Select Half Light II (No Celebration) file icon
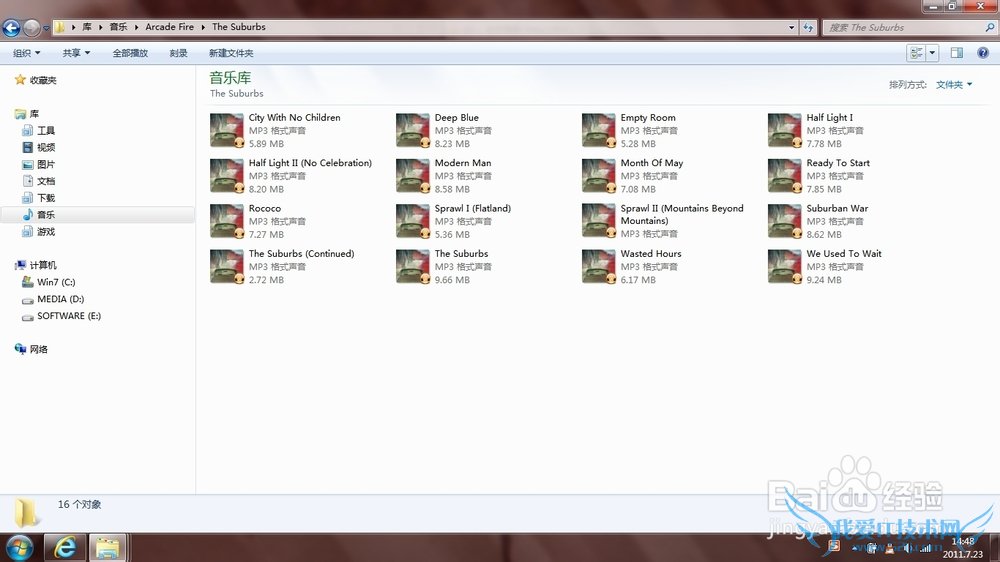 click(227, 176)
